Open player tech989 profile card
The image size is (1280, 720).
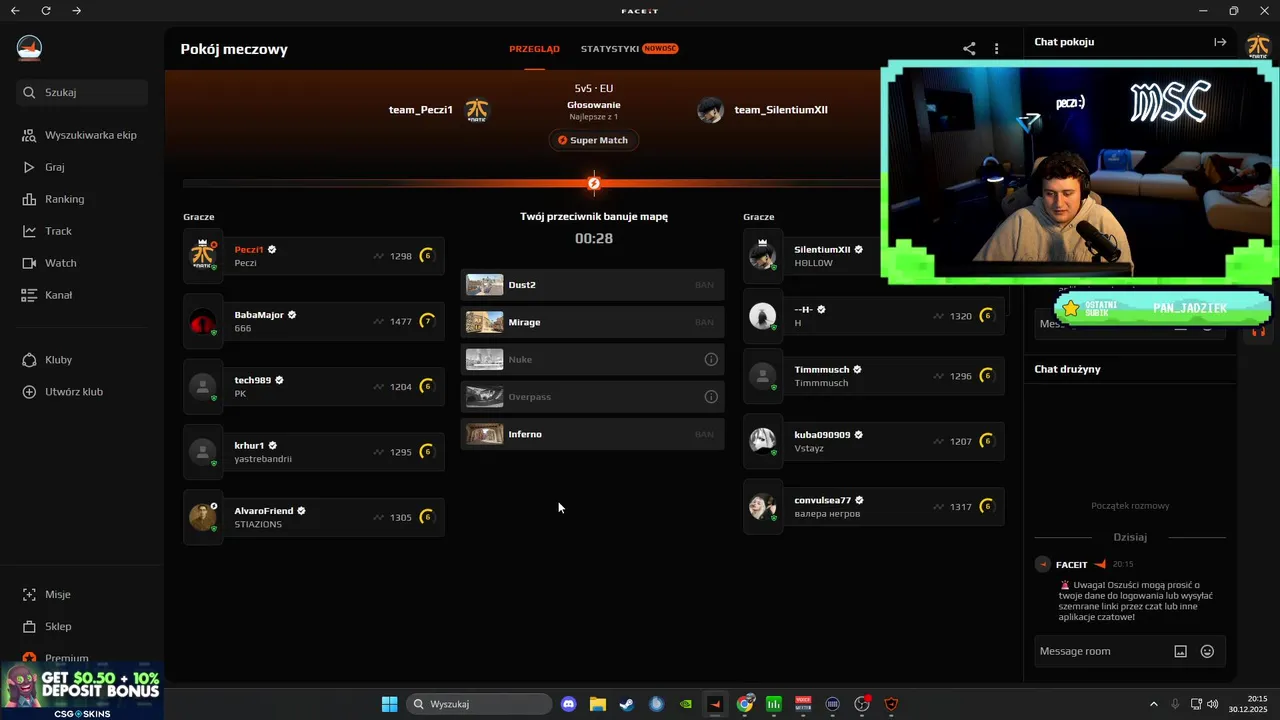pyautogui.click(x=314, y=387)
